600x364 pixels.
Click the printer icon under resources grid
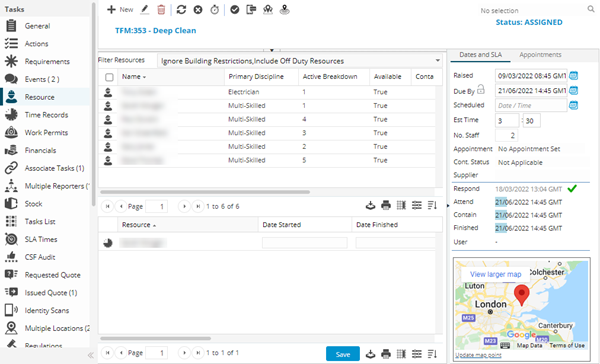[386, 206]
